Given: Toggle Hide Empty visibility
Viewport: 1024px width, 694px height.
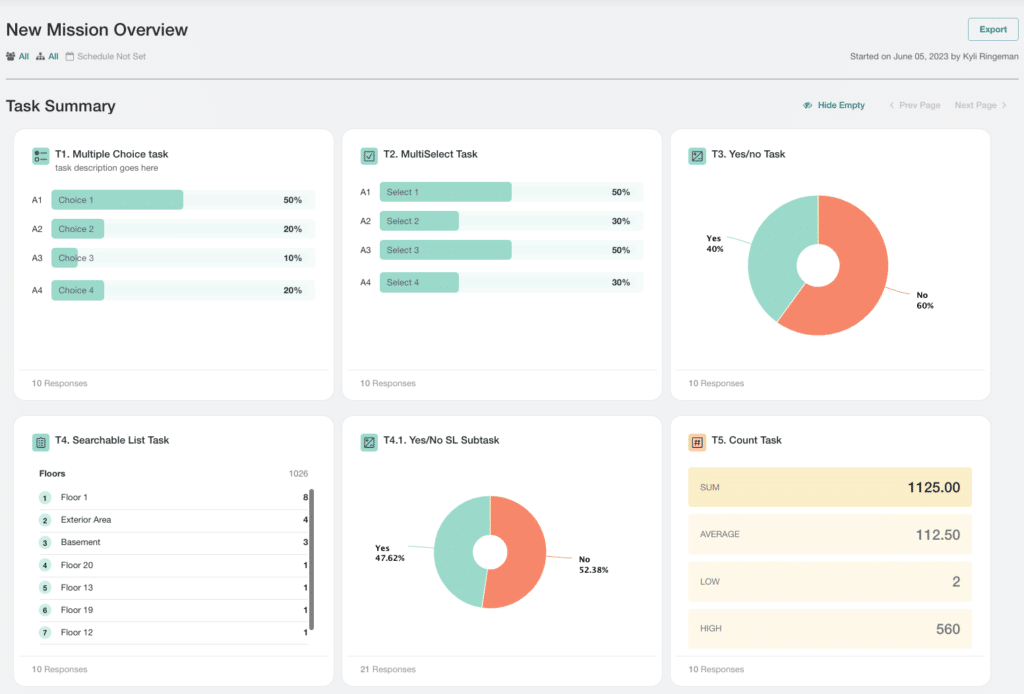Looking at the screenshot, I should tap(834, 105).
